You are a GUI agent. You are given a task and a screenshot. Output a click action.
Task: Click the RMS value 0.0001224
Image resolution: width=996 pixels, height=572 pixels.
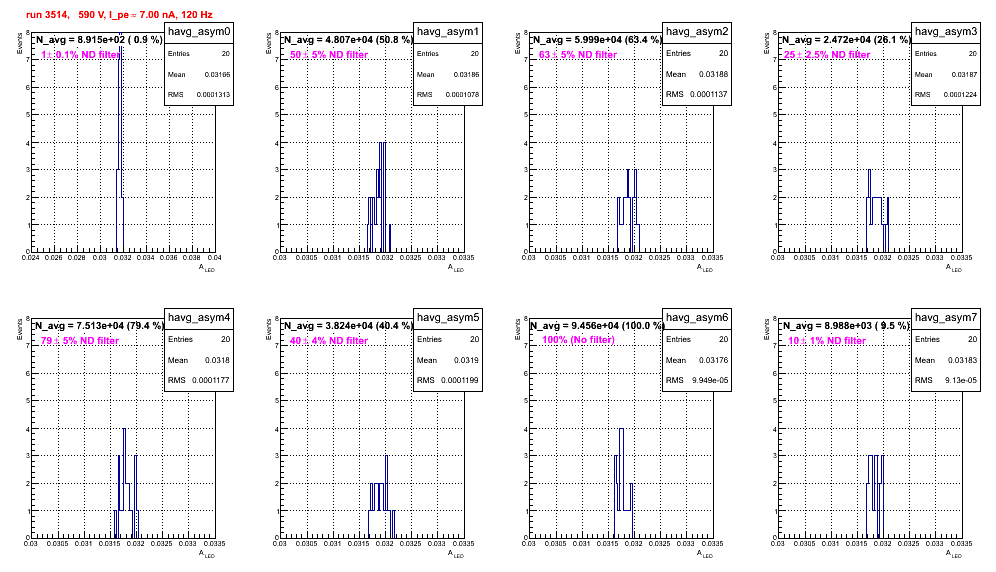[960, 95]
